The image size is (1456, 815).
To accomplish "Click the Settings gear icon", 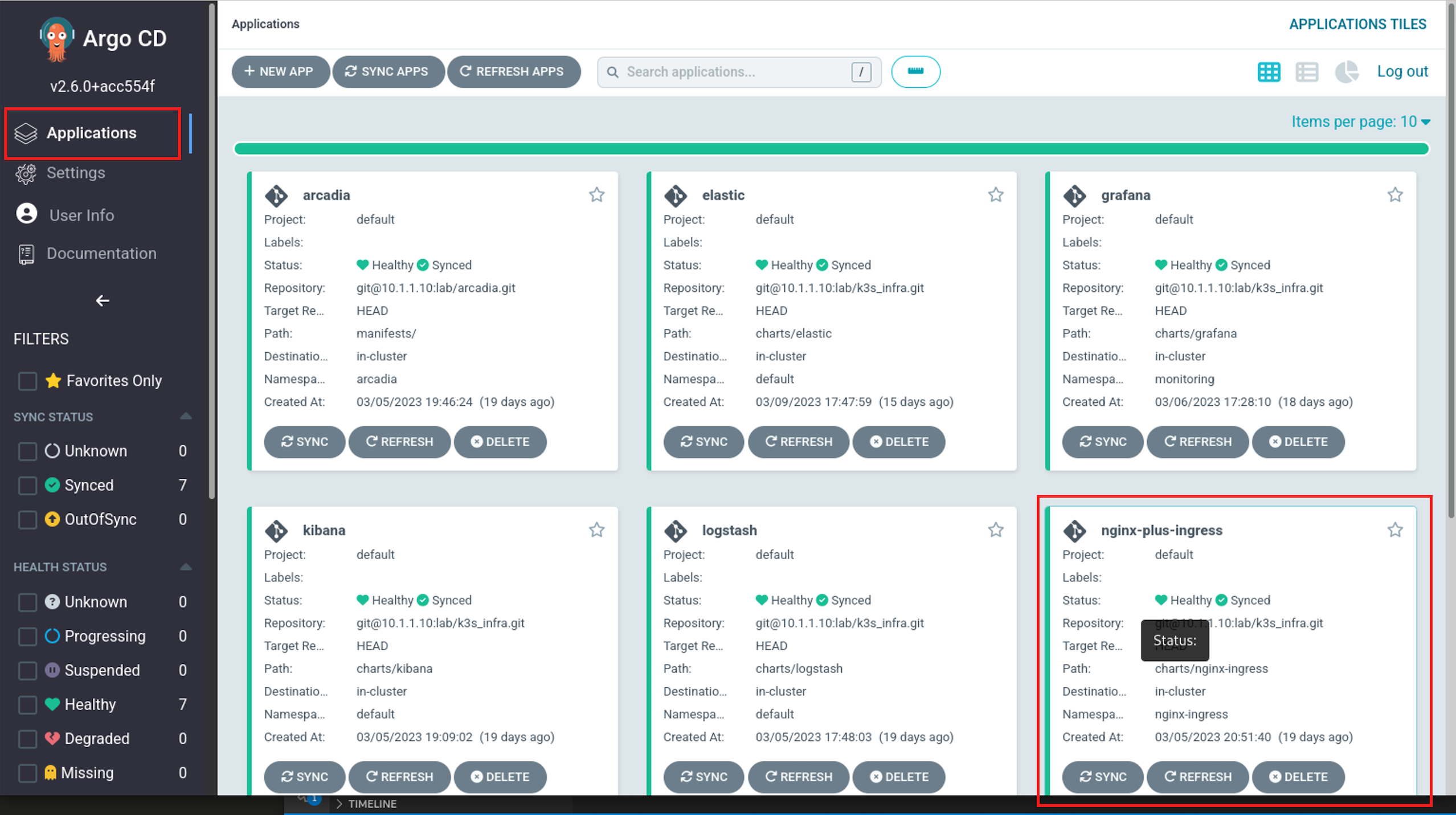I will point(26,173).
